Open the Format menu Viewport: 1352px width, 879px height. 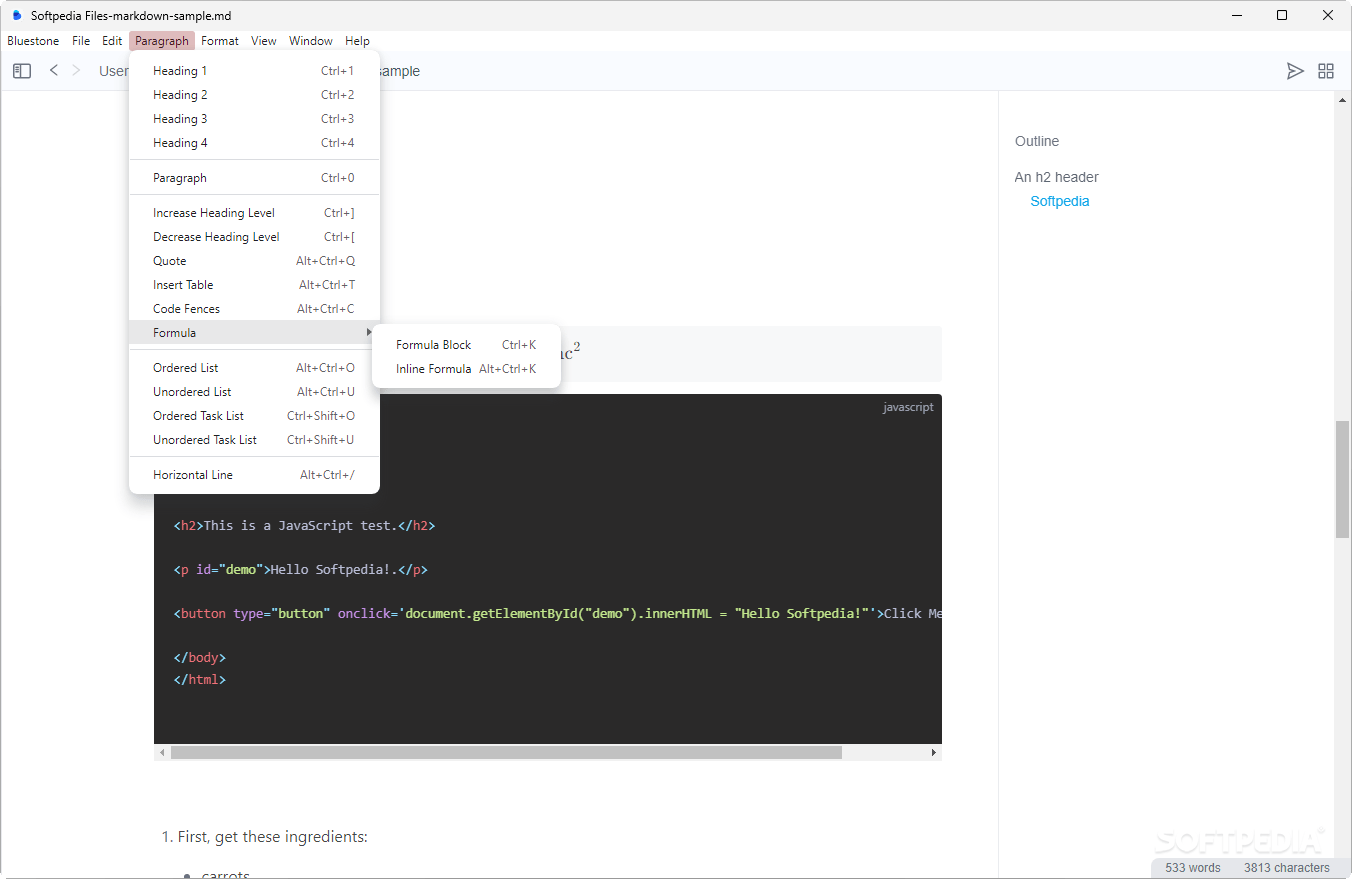coord(220,41)
